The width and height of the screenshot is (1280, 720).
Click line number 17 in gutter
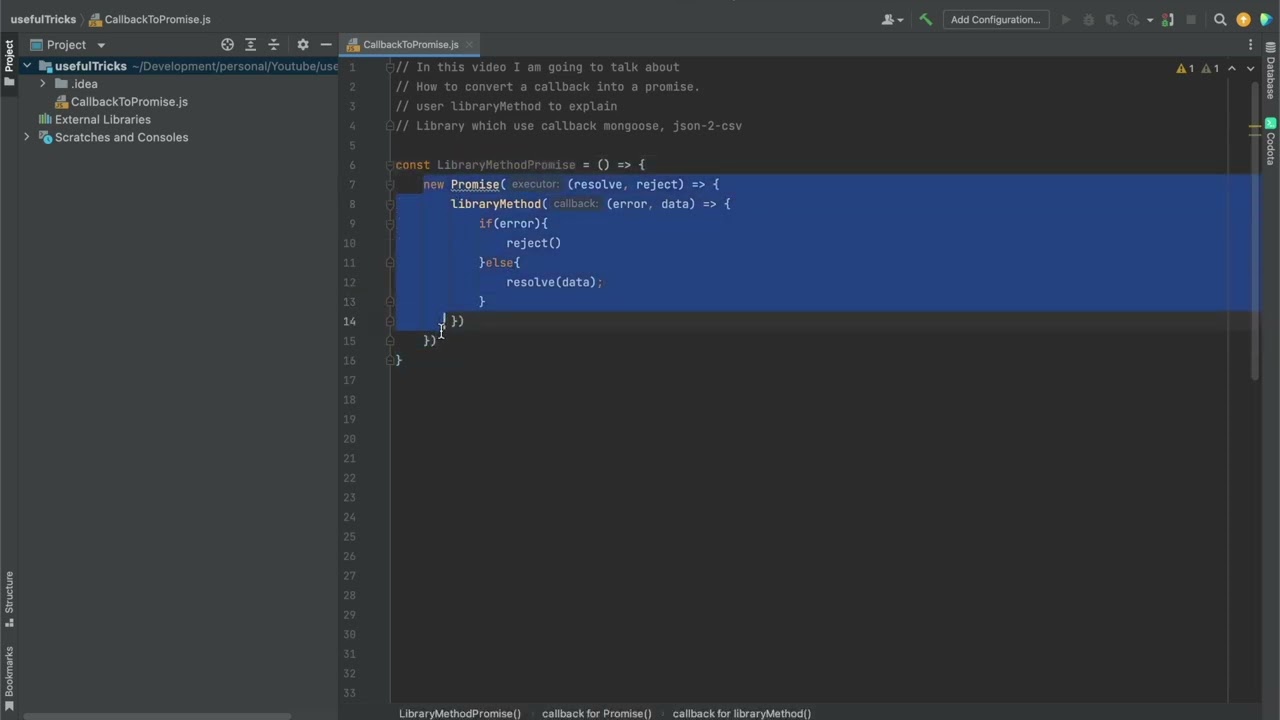[349, 380]
